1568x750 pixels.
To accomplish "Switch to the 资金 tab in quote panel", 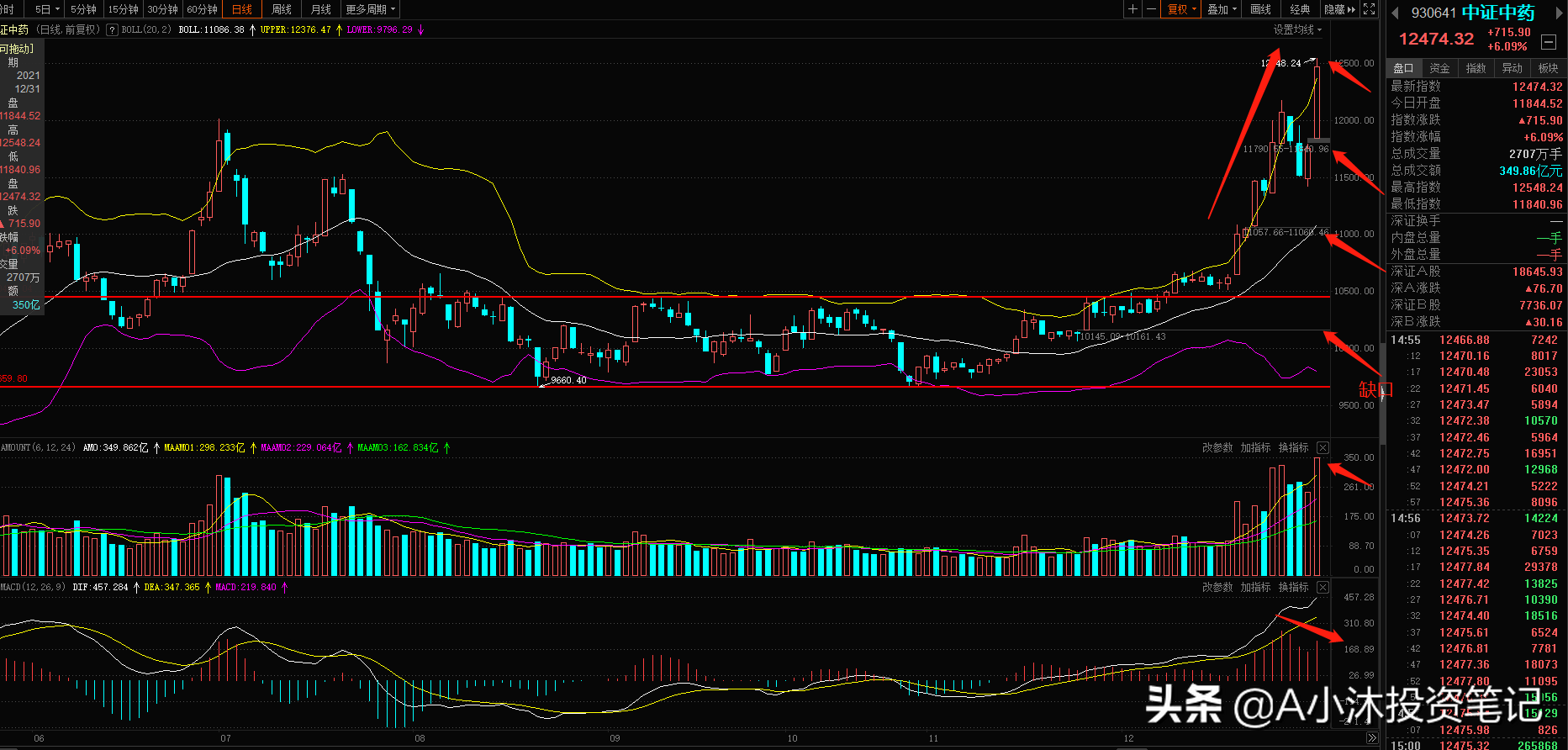I will [x=1439, y=68].
